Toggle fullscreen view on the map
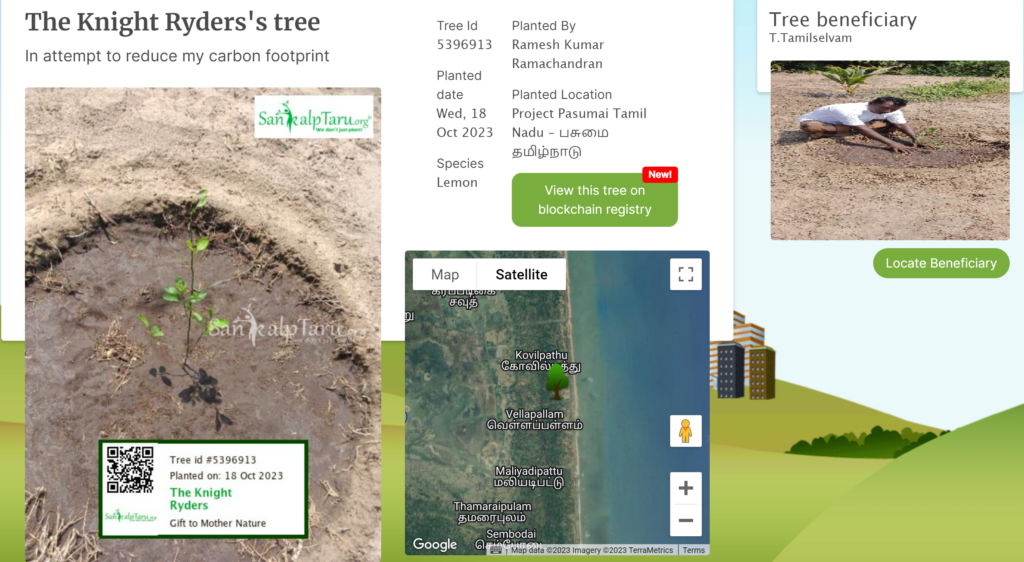The width and height of the screenshot is (1024, 562). [686, 274]
